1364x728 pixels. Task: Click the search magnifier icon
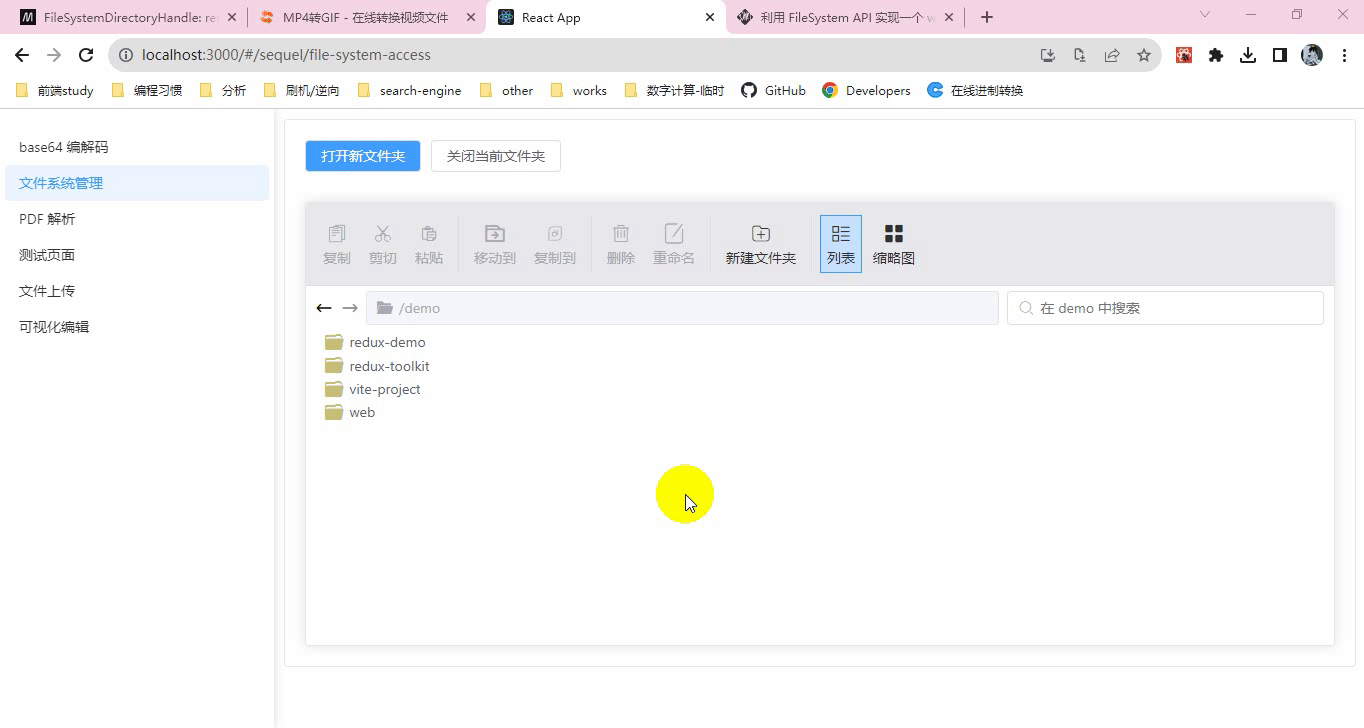click(x=1026, y=308)
